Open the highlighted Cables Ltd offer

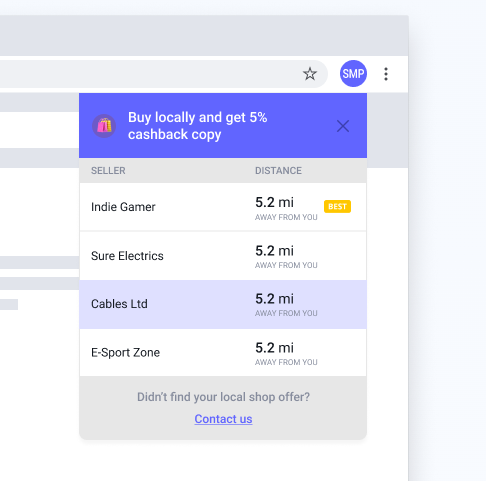click(x=223, y=304)
